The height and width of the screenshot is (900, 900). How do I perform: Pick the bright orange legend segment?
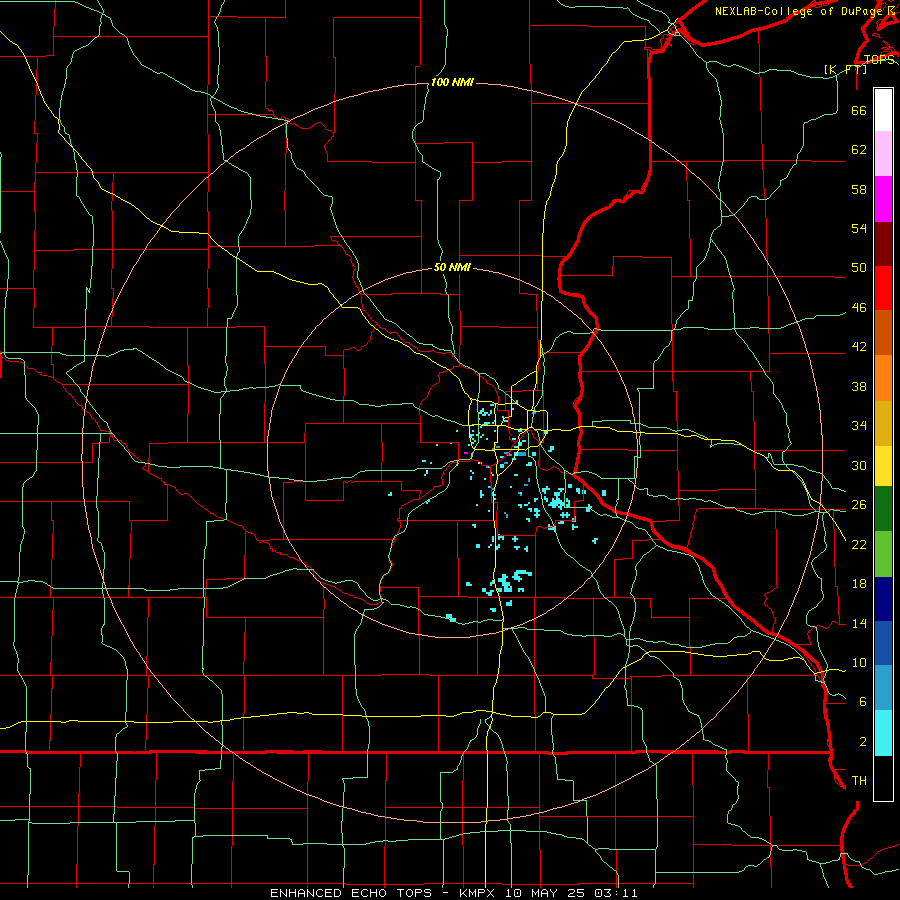pos(883,378)
